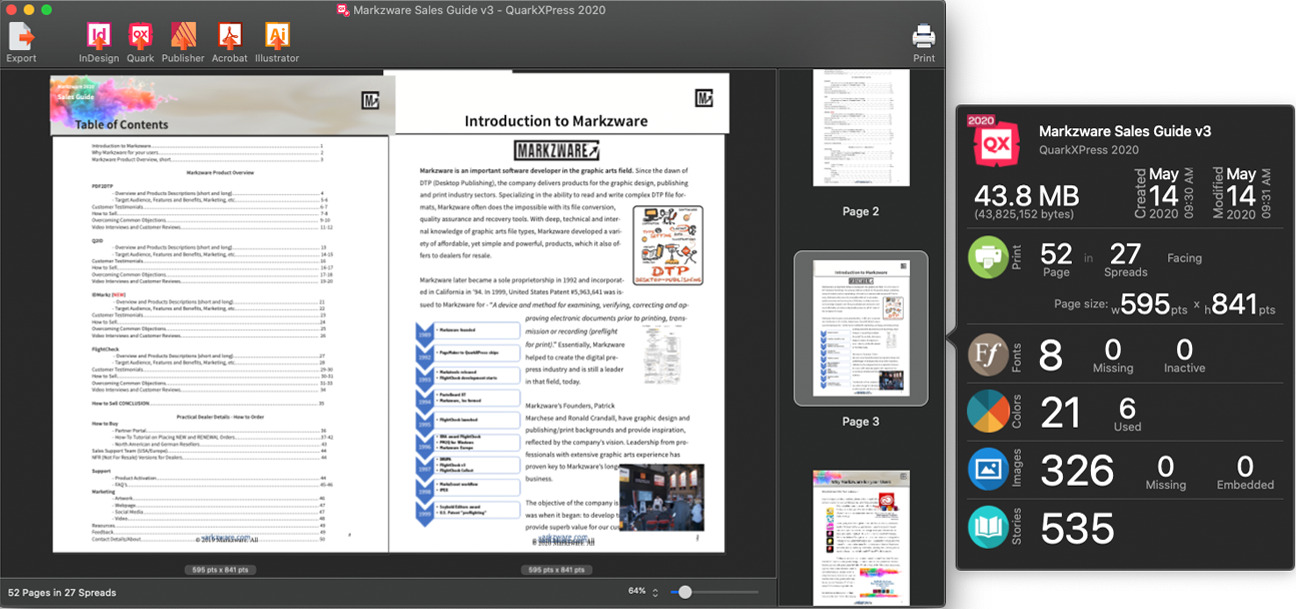Click the Inactive fonts count
The width and height of the screenshot is (1296, 609).
[1184, 356]
